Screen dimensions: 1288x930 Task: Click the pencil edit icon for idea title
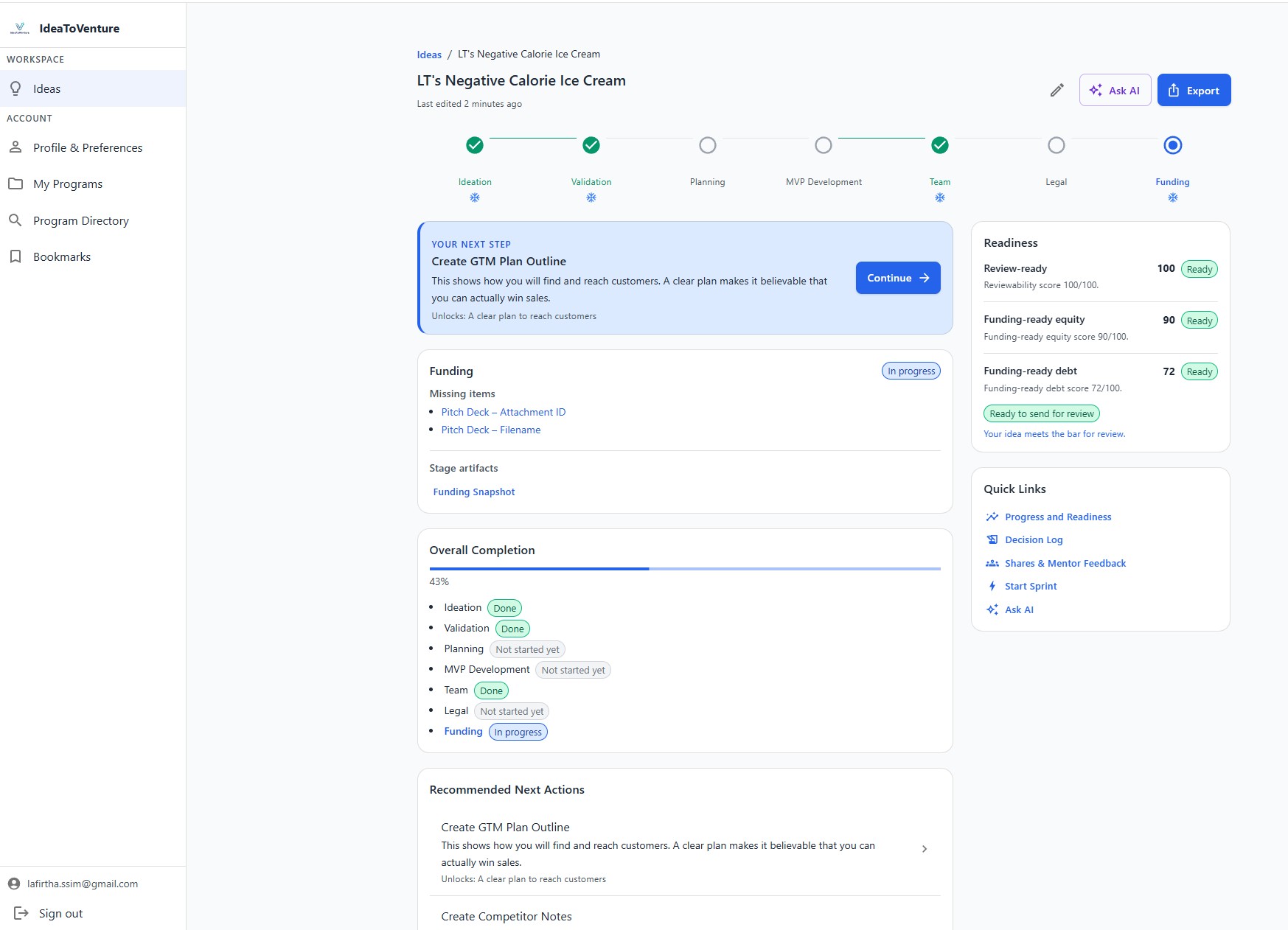[1057, 90]
